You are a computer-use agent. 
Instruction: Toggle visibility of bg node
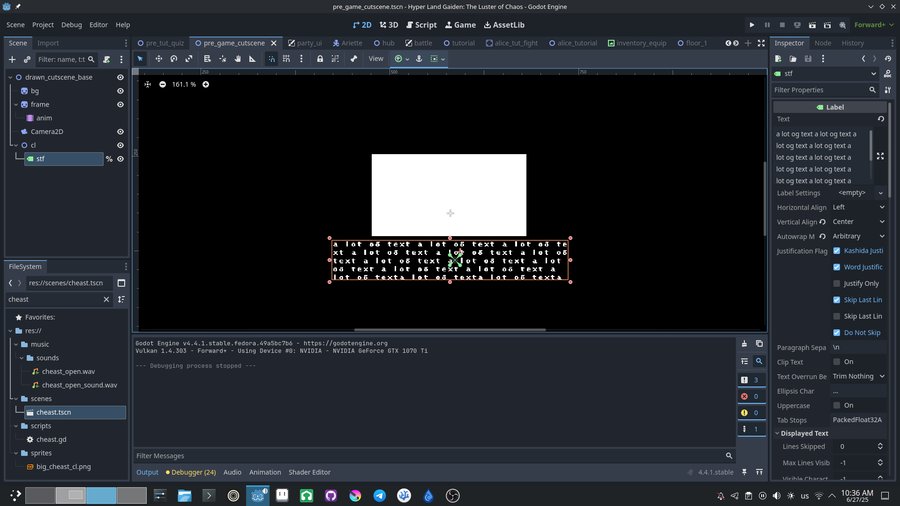121,91
